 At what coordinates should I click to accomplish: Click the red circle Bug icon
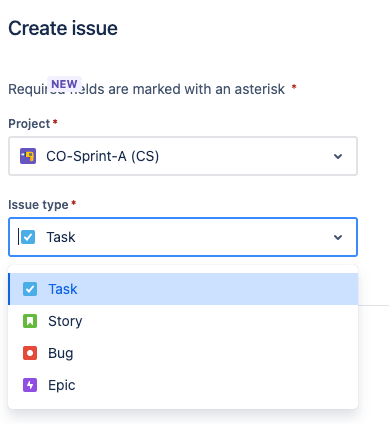tap(30, 353)
